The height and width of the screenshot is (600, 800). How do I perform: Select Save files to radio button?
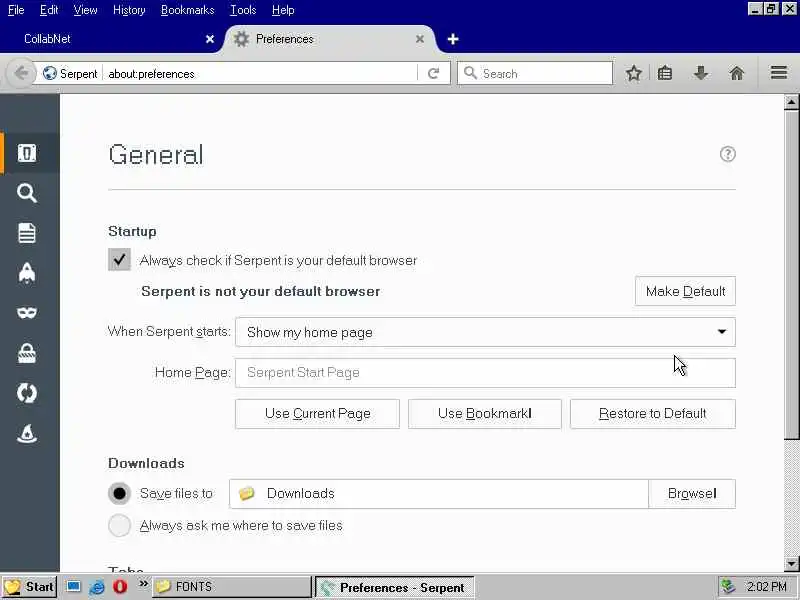coord(119,493)
